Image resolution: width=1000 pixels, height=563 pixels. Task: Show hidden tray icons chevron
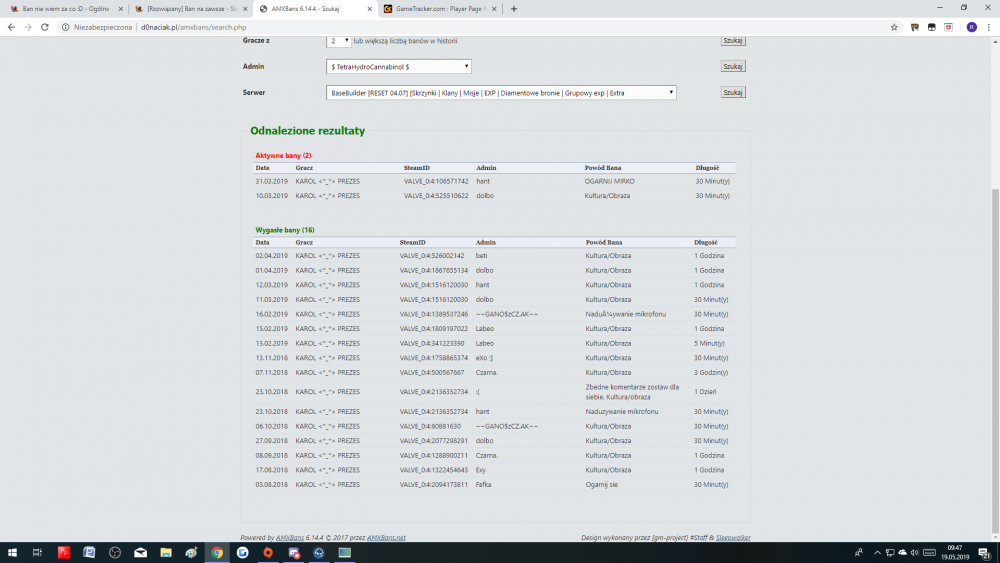pyautogui.click(x=877, y=553)
